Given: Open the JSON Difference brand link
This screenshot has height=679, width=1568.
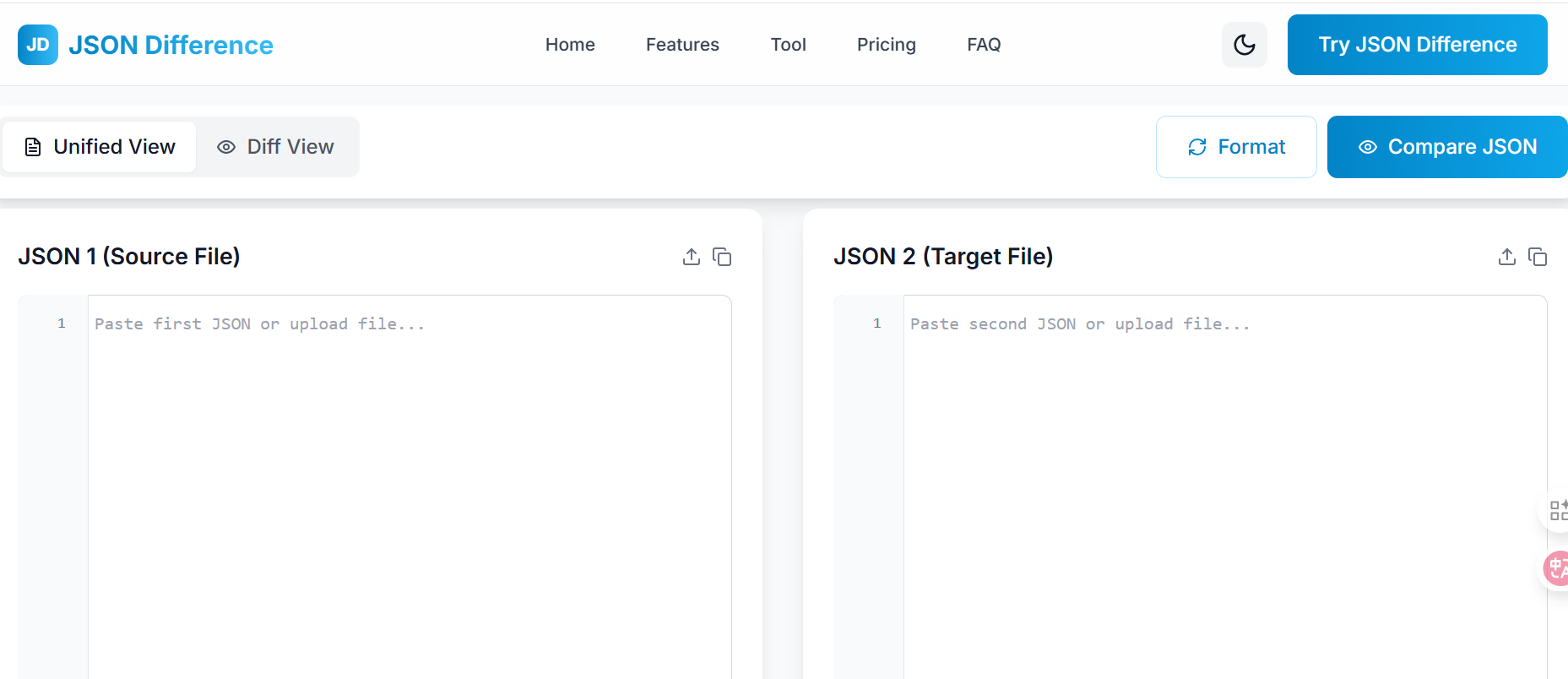Looking at the screenshot, I should (x=171, y=45).
